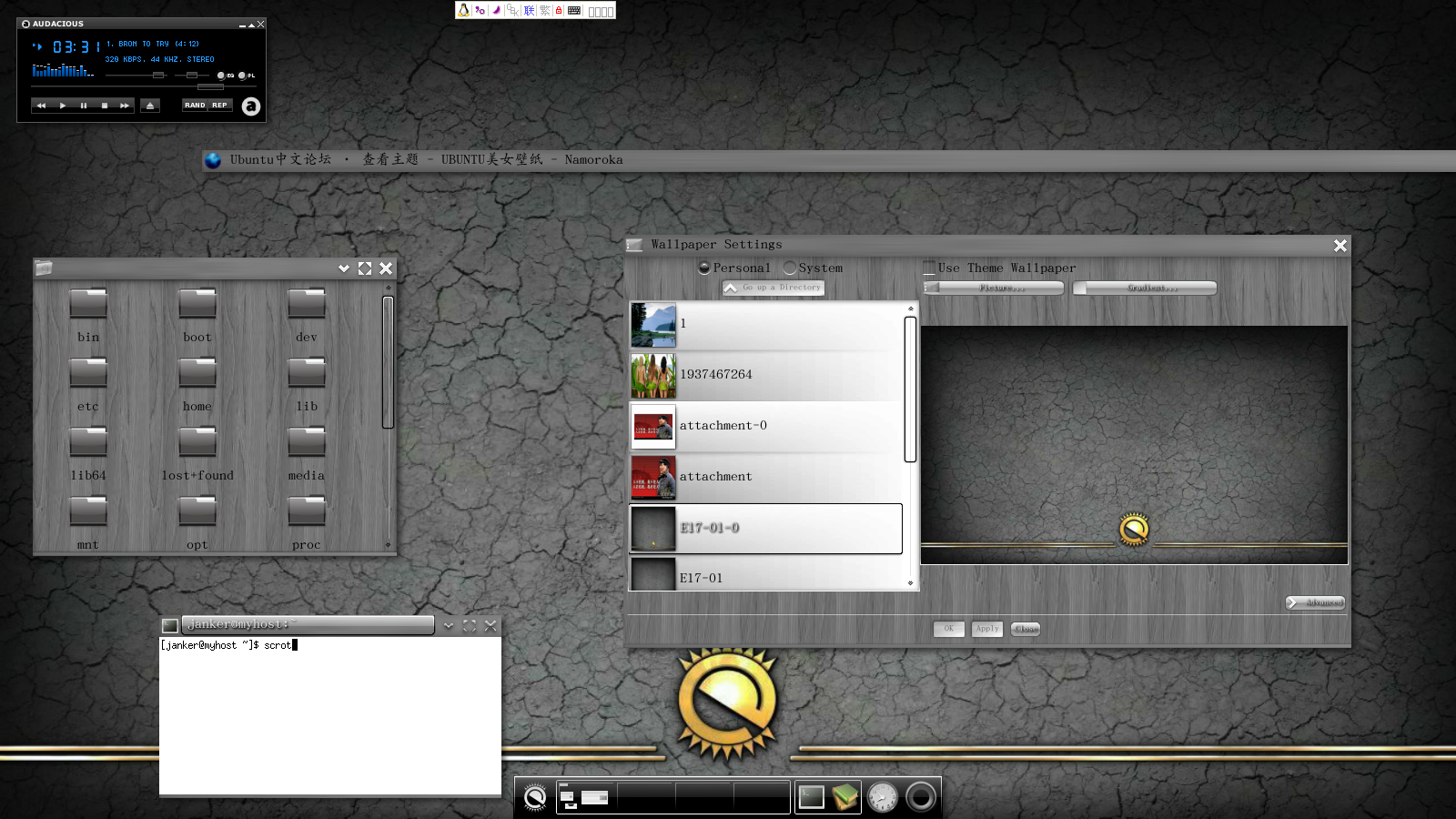Click the Audacious eject button
Viewport: 1456px width, 819px height.
pyautogui.click(x=150, y=106)
